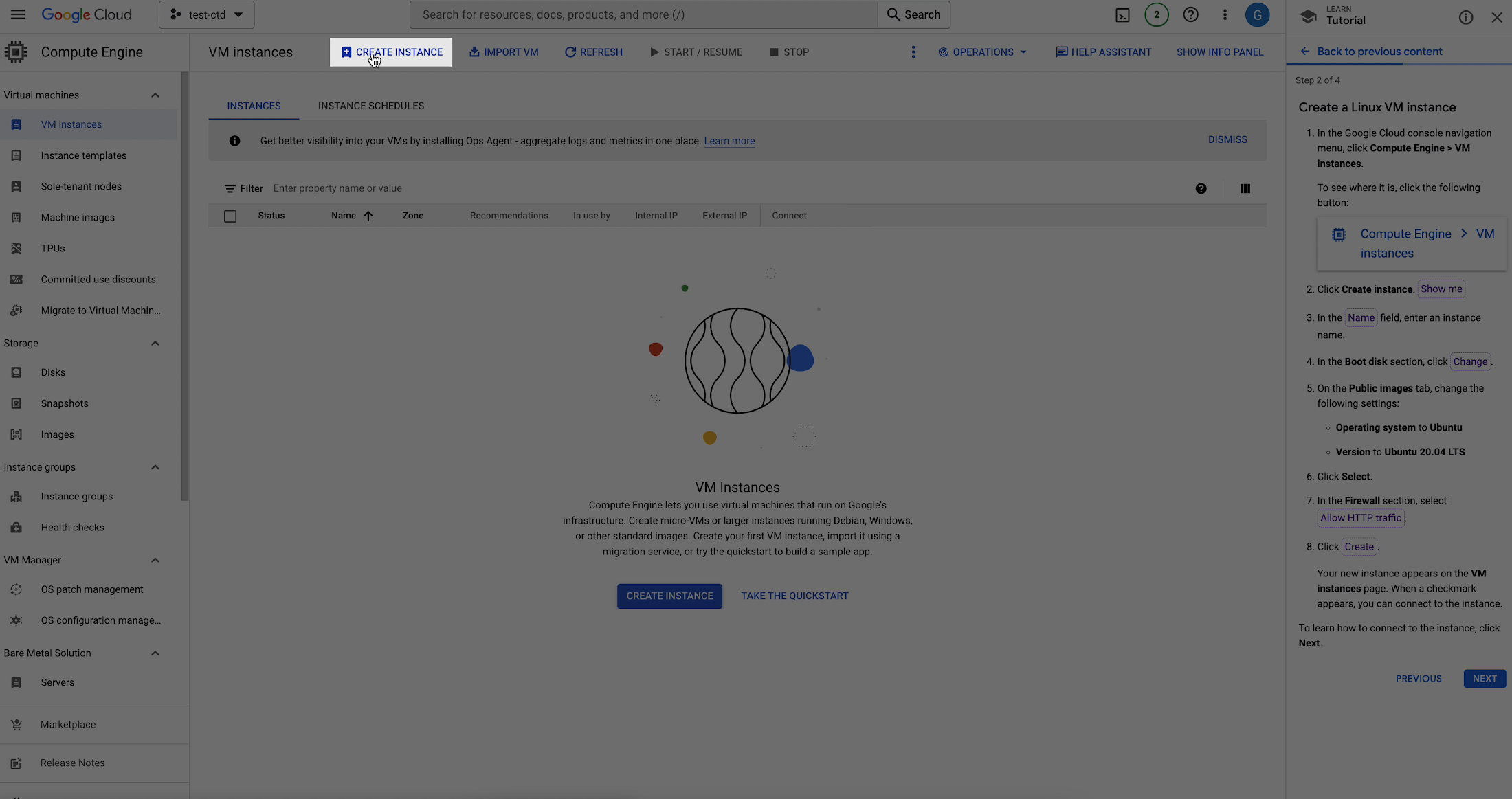
Task: Activate Cloud Shell terminal icon
Action: pos(1122,15)
